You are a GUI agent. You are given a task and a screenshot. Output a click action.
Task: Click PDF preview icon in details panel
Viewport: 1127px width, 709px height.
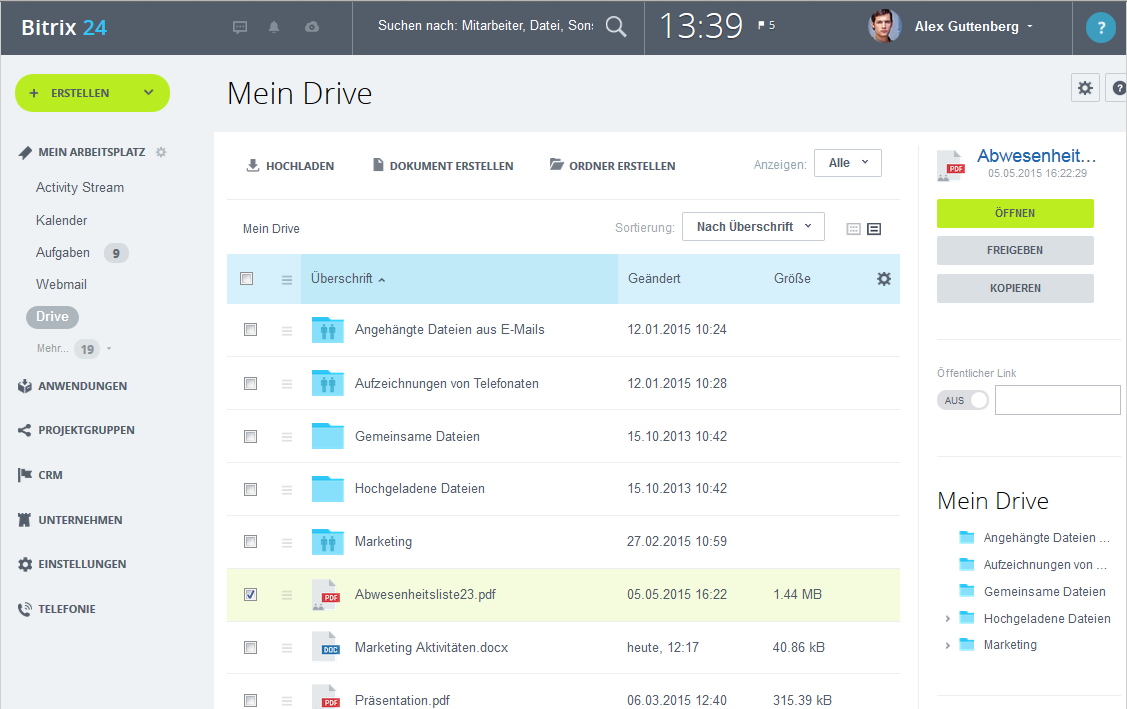(x=952, y=165)
